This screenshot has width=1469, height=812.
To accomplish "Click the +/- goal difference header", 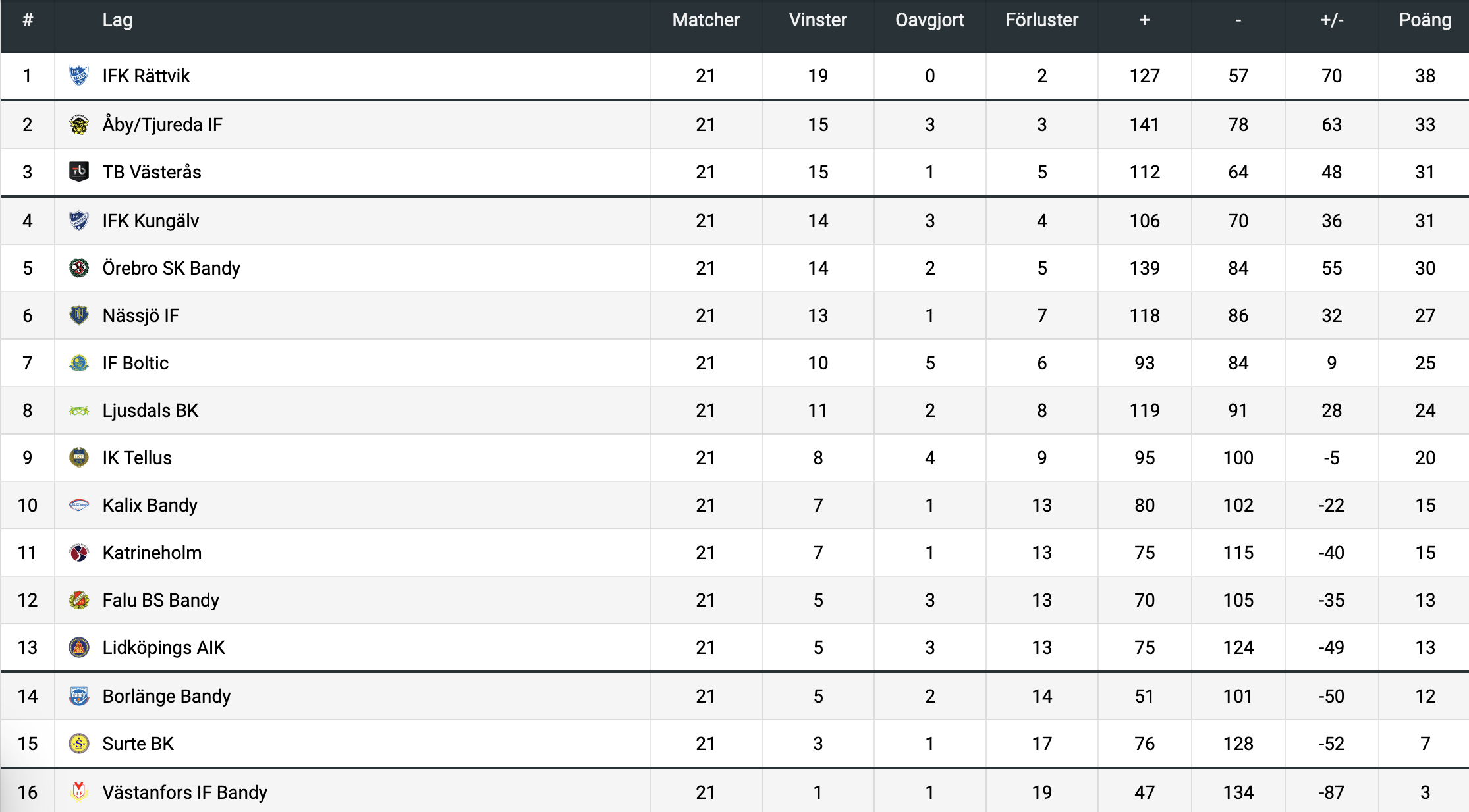I will coord(1331,20).
